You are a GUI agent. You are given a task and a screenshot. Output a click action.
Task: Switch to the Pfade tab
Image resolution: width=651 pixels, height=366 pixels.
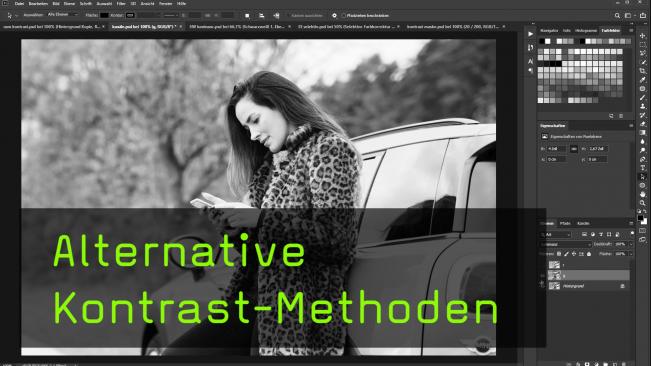point(565,223)
